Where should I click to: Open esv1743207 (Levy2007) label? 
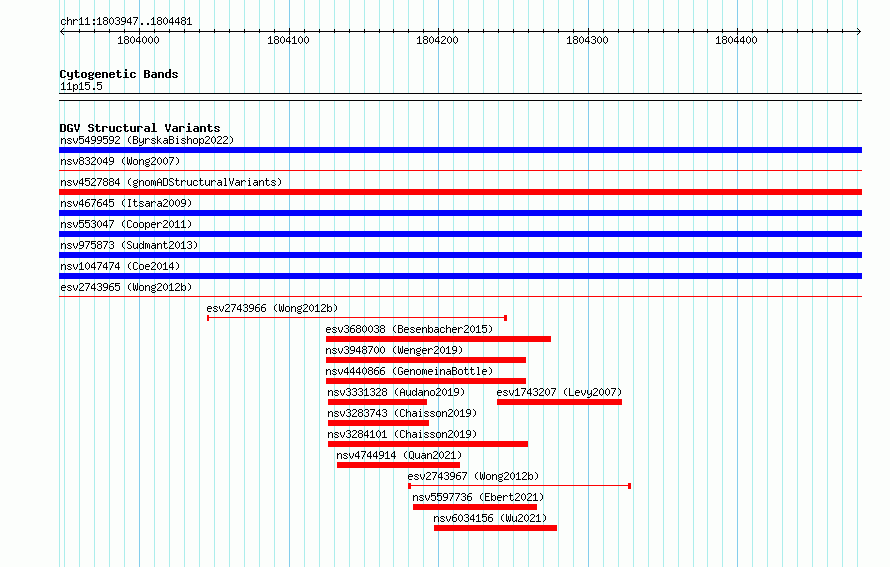559,392
